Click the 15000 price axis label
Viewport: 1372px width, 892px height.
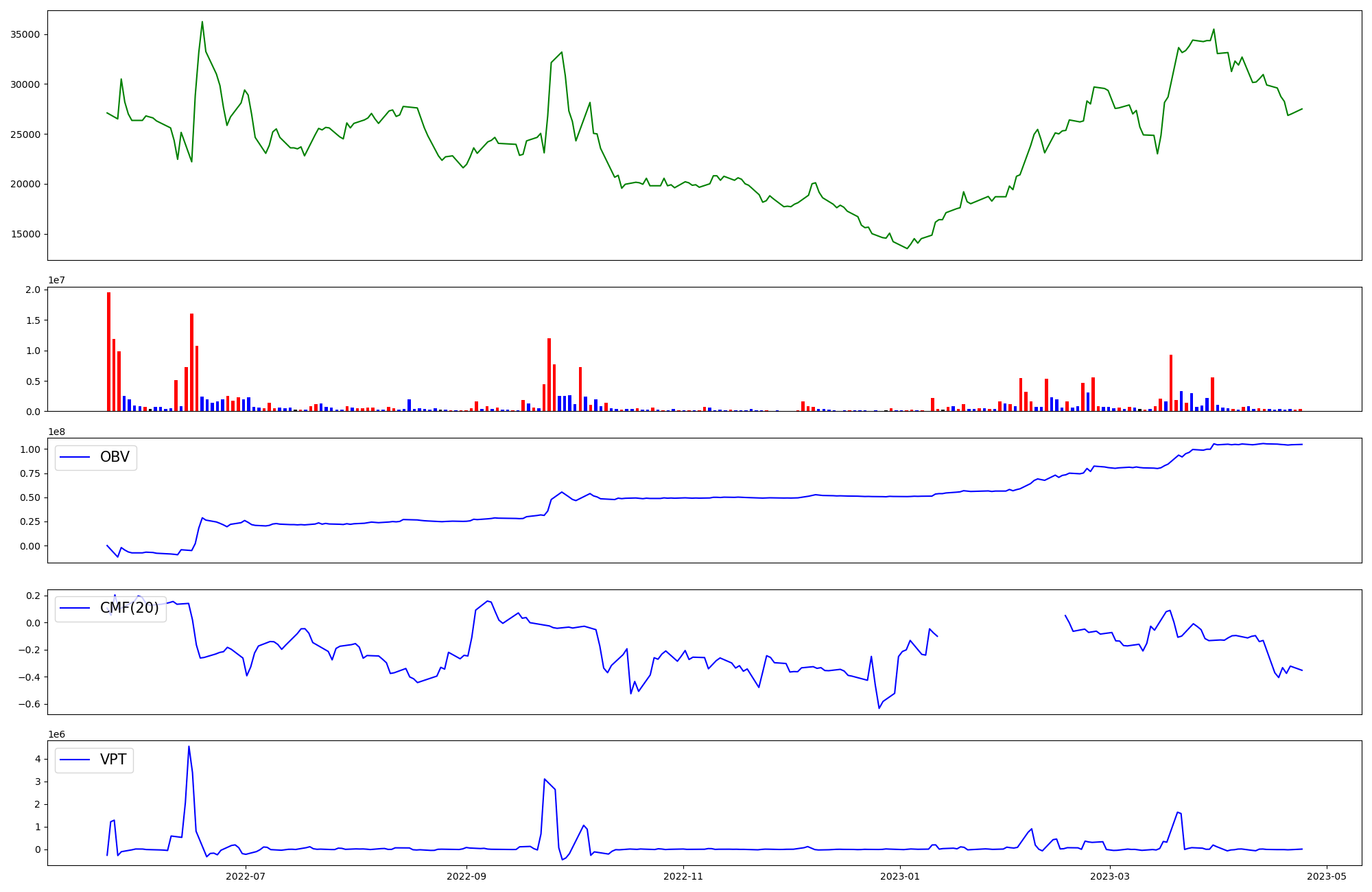tap(25, 235)
